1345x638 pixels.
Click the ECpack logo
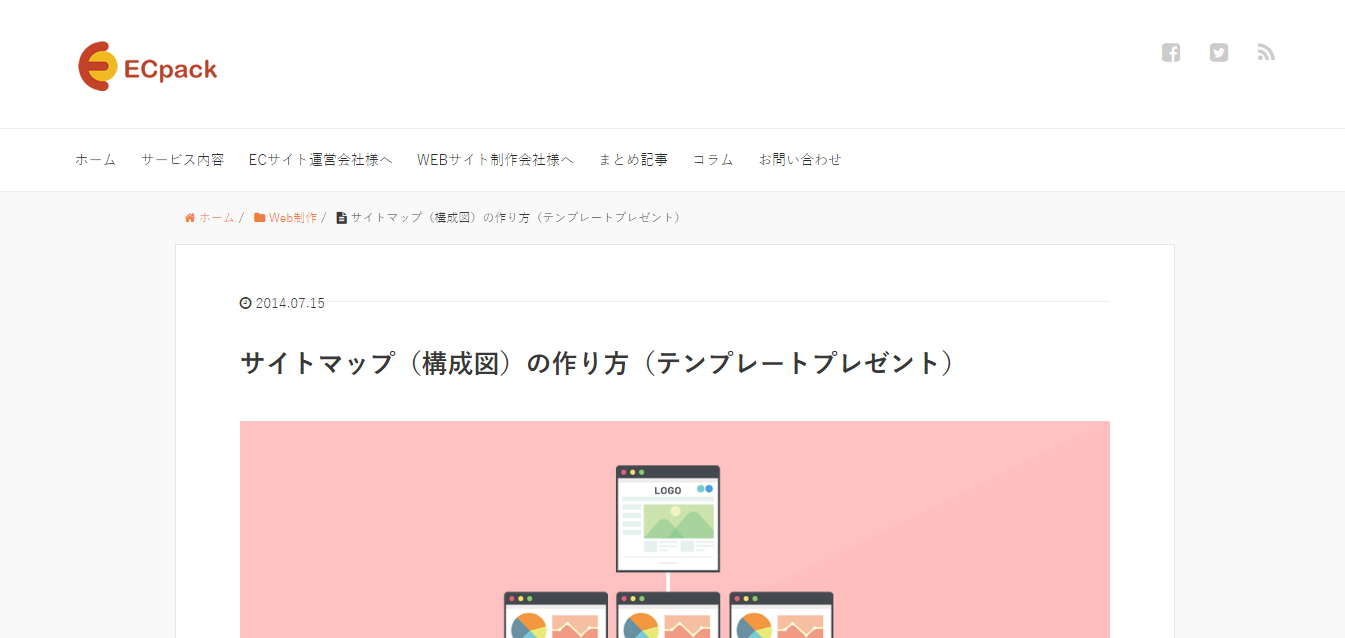click(148, 67)
